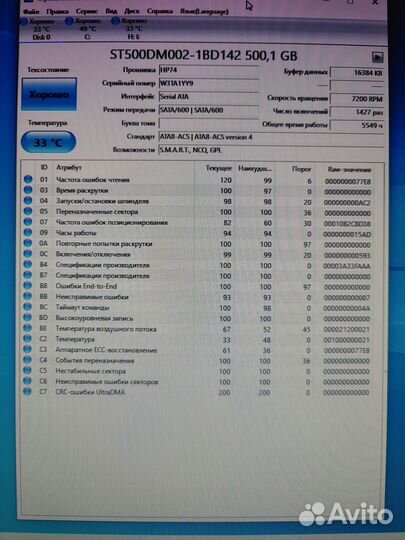
Task: Click status circle of BB Неисправимые ошибки
Action: tap(28, 296)
